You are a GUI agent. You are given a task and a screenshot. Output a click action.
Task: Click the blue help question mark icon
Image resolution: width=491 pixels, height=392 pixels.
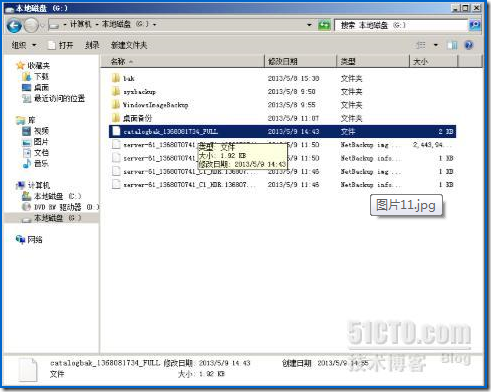click(x=469, y=45)
